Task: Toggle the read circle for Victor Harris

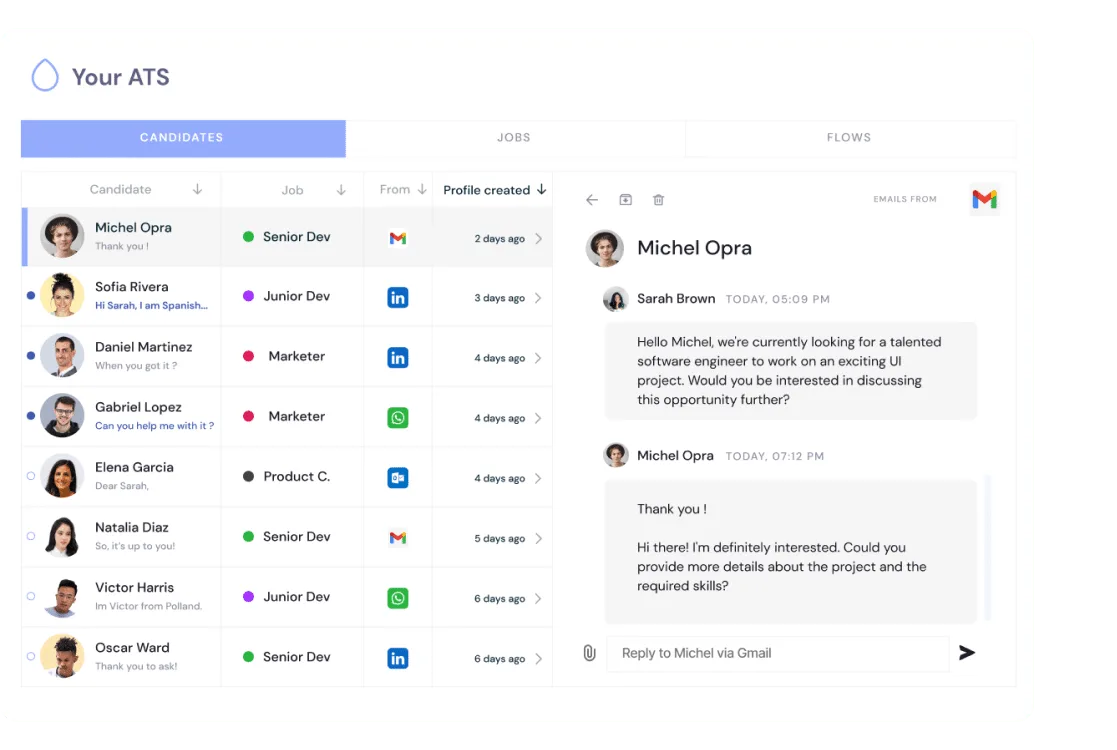Action: click(x=31, y=596)
